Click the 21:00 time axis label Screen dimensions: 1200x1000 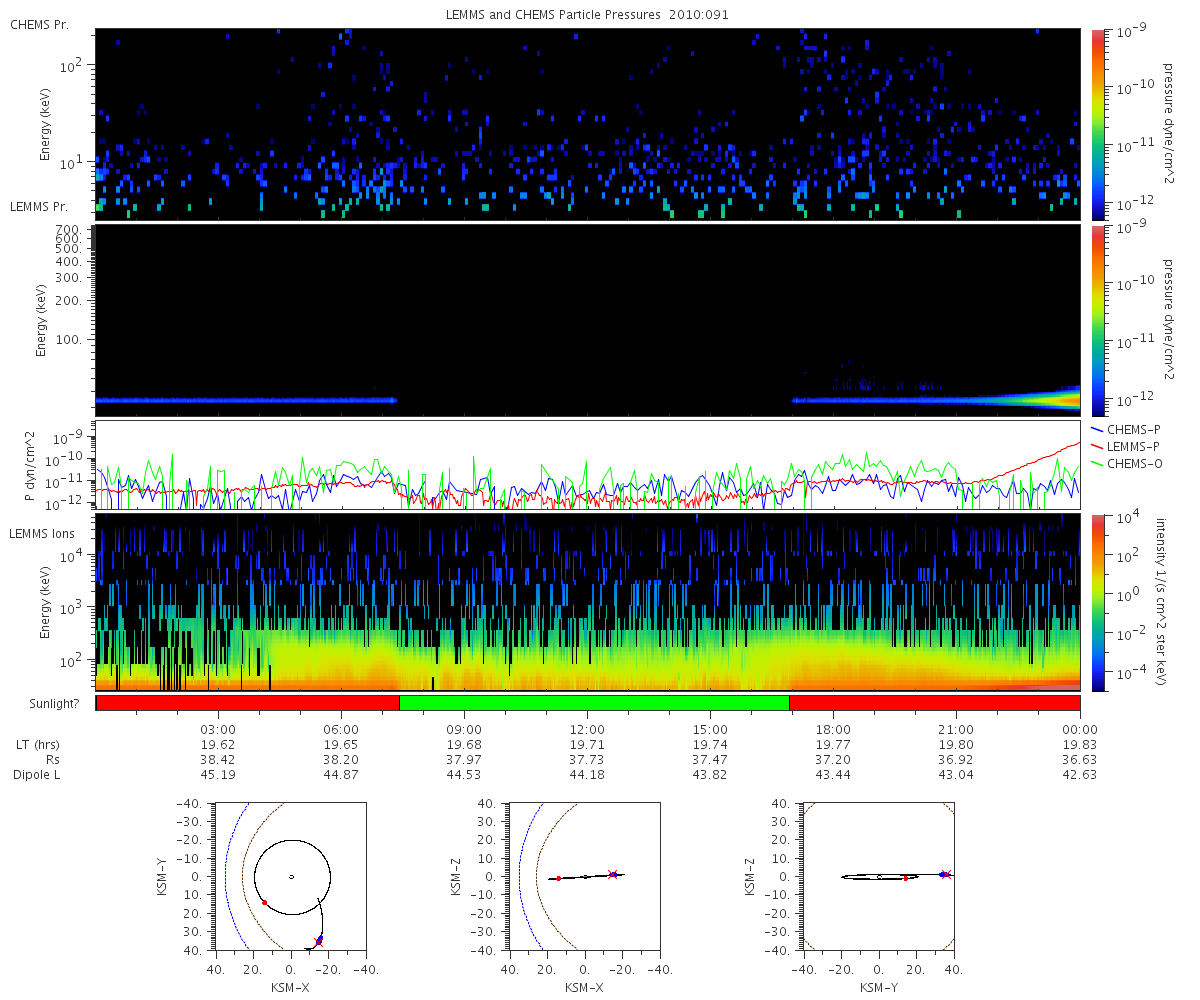tap(956, 730)
